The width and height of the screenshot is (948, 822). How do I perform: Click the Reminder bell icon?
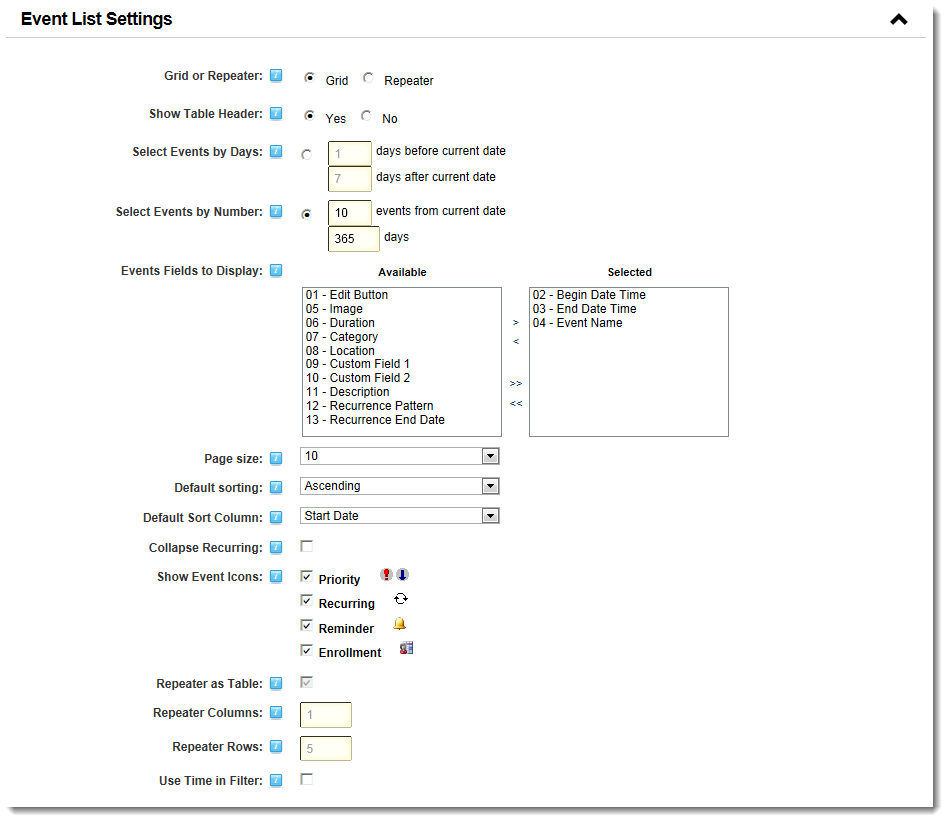(399, 623)
